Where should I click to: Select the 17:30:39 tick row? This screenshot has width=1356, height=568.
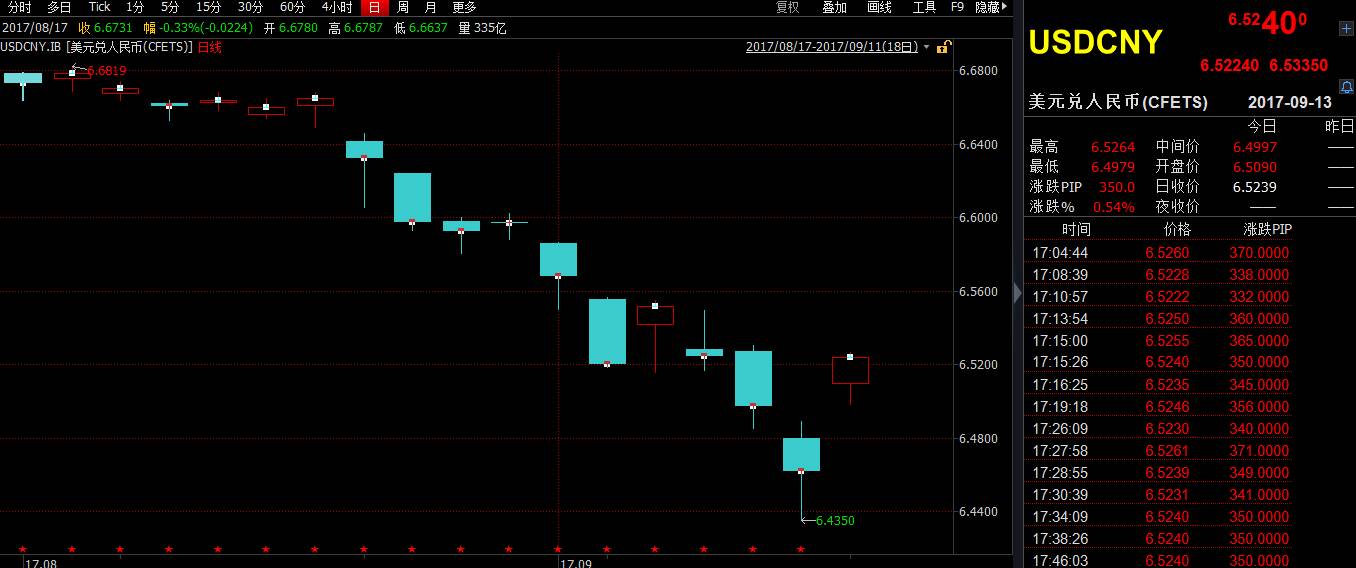point(1160,495)
